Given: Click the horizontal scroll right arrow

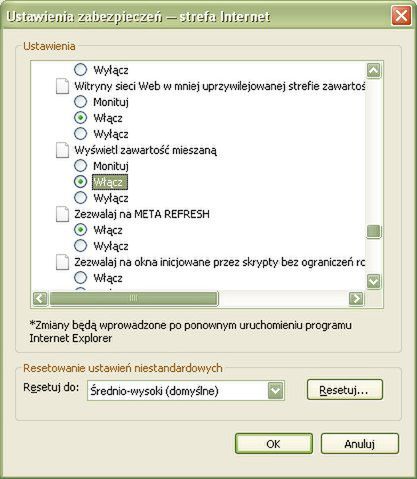Looking at the screenshot, I should (x=356, y=298).
